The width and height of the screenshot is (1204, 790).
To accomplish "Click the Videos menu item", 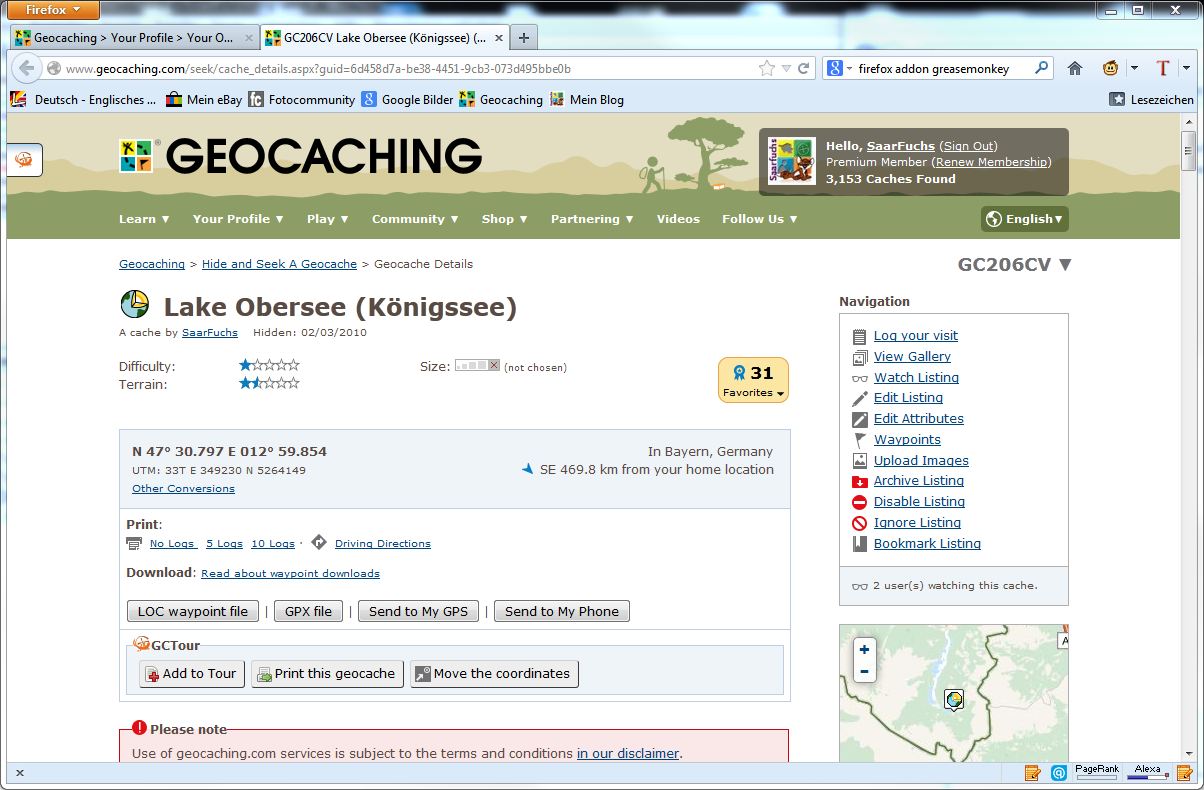I will pyautogui.click(x=678, y=219).
